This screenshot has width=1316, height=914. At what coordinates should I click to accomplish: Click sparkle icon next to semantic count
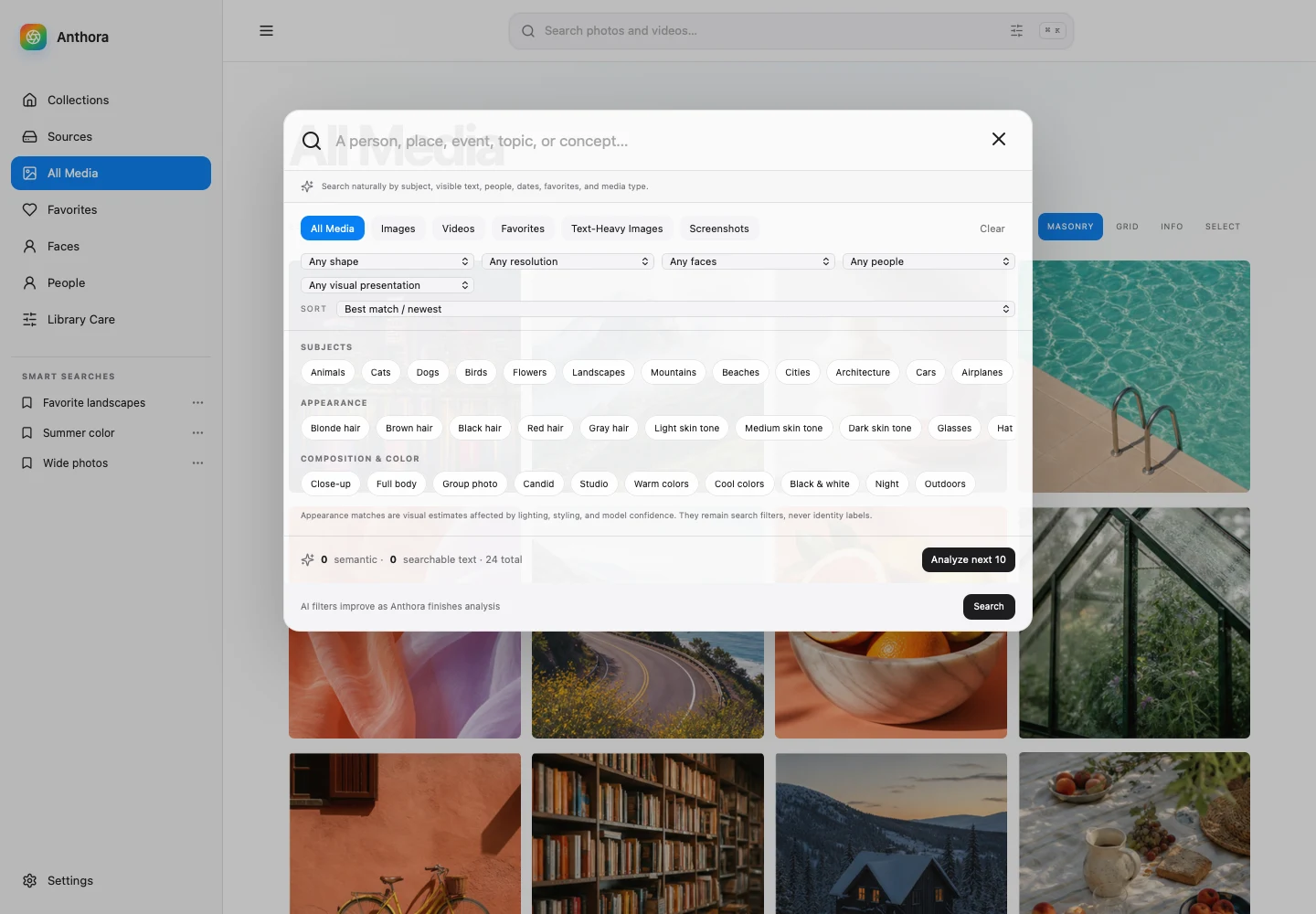tap(308, 559)
